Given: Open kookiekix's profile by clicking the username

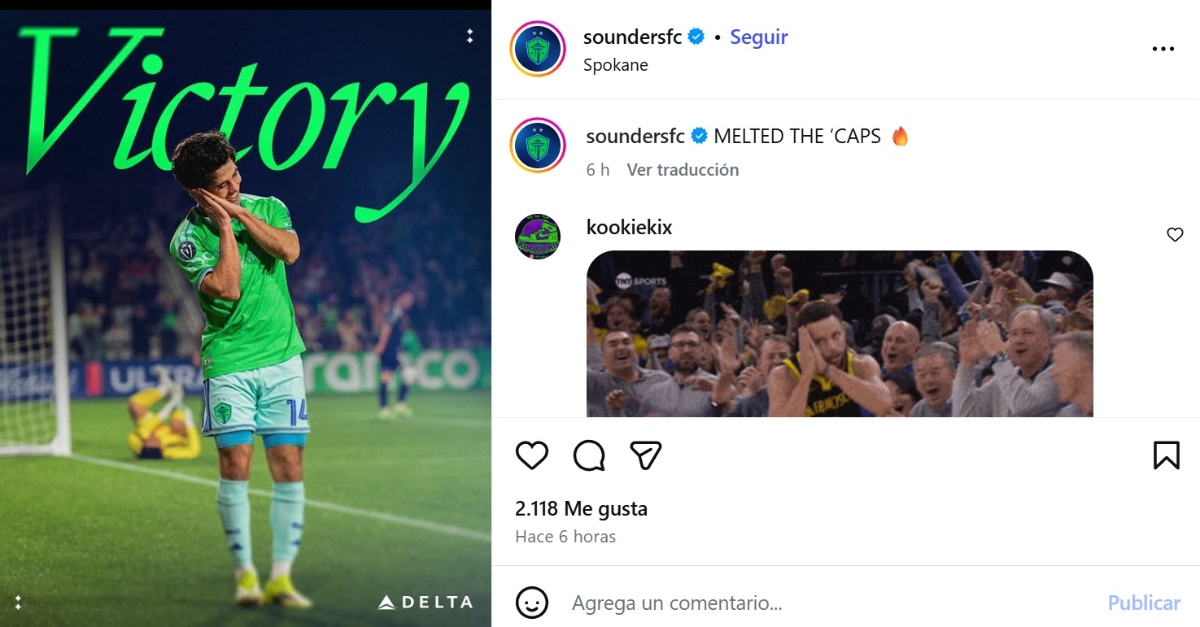Looking at the screenshot, I should click(629, 227).
